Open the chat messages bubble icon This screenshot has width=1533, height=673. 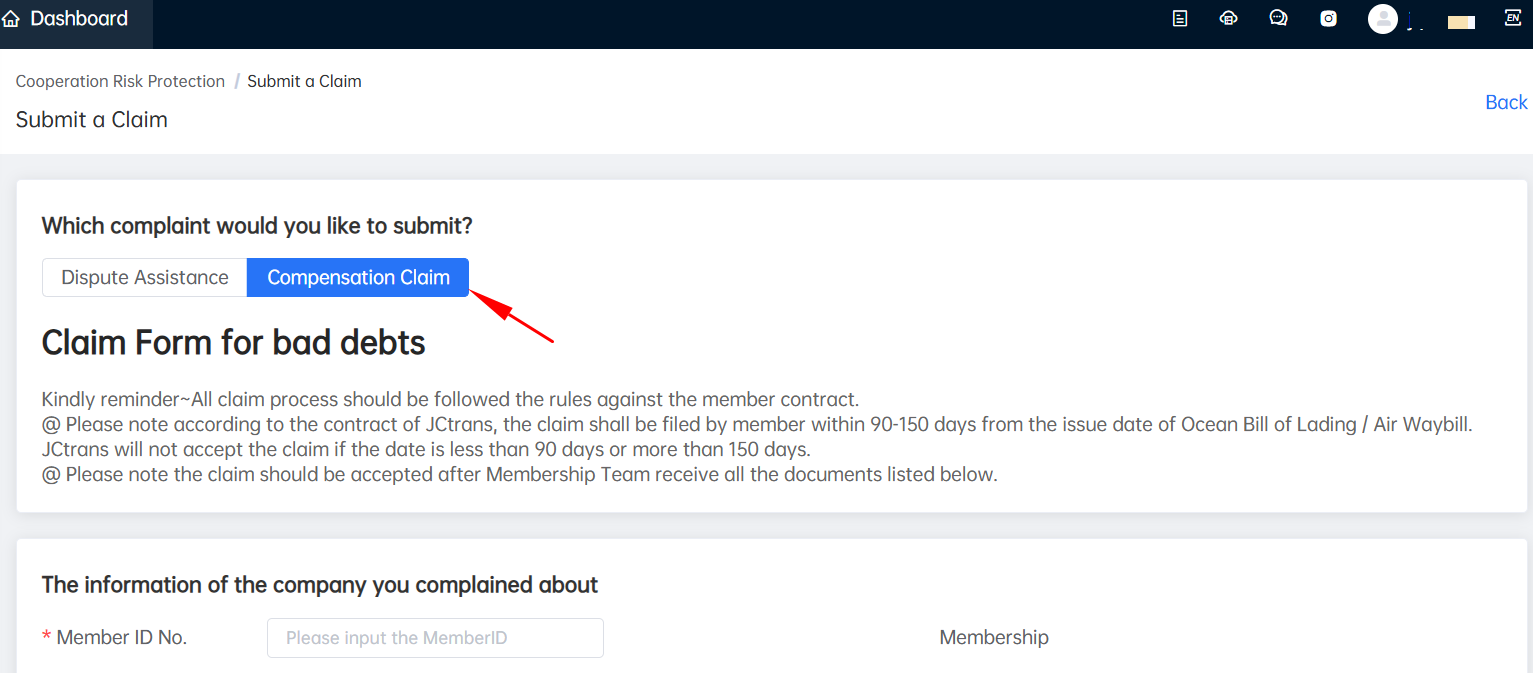coord(1278,18)
